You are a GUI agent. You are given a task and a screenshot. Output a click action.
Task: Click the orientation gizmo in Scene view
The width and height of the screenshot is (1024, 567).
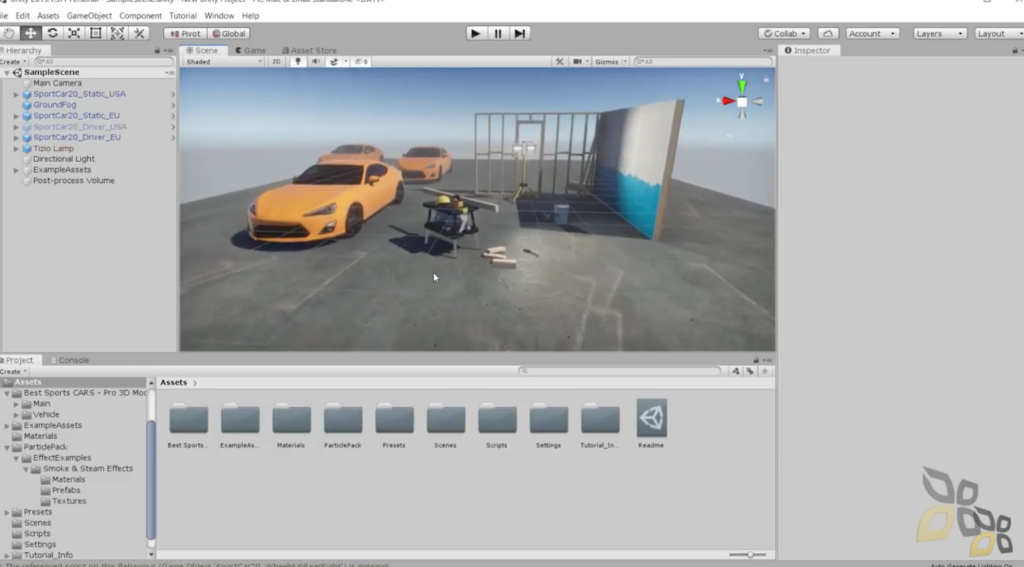click(742, 102)
